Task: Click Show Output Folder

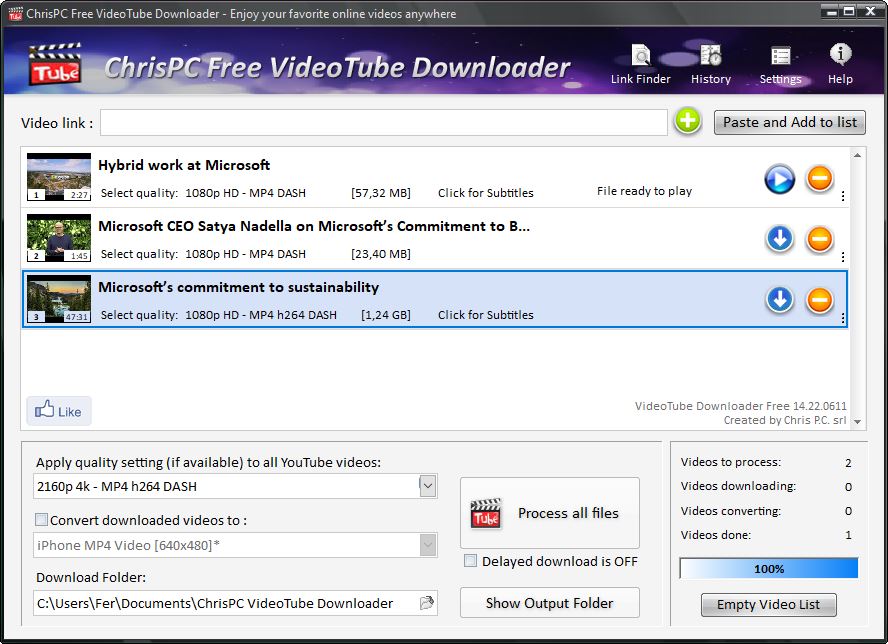Action: [x=549, y=603]
